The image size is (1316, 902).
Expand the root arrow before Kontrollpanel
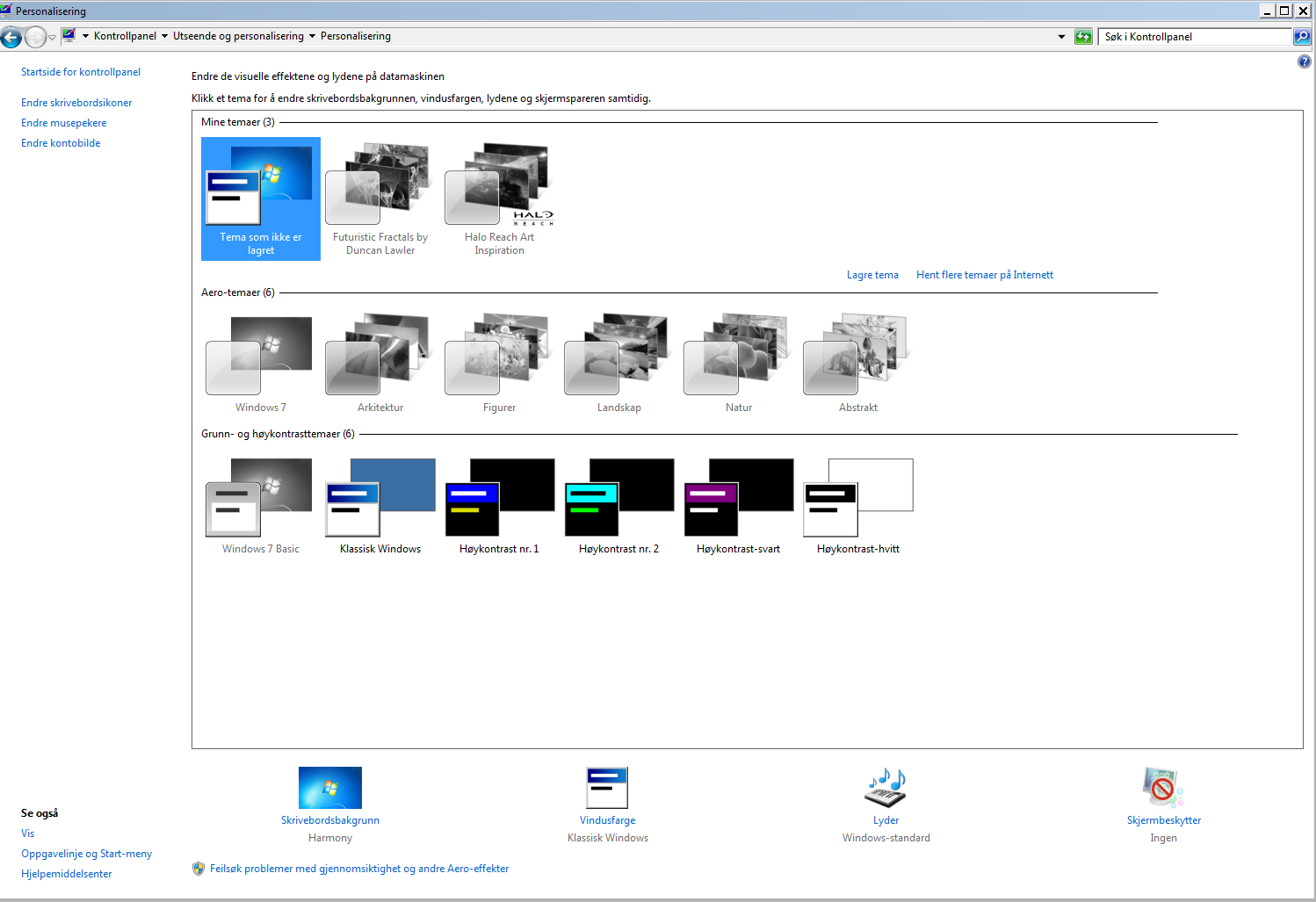pos(85,36)
